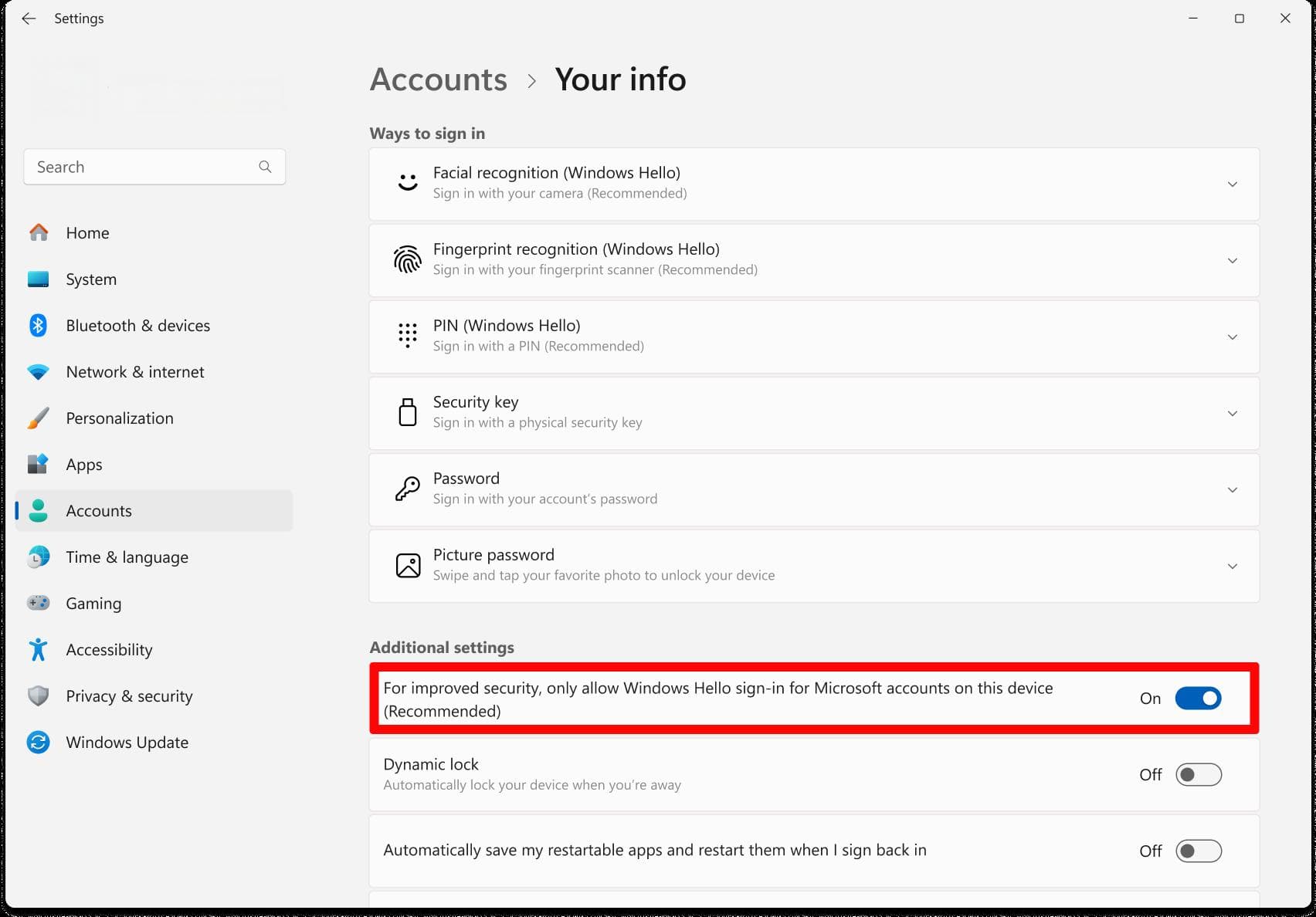Click the PIN keypad dots icon
1316x917 pixels.
click(x=408, y=336)
